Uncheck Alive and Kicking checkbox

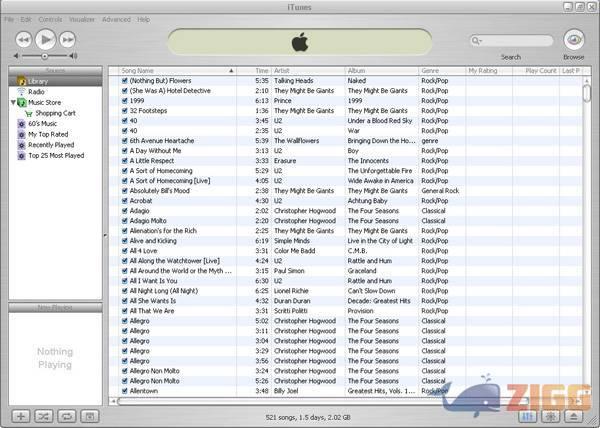click(124, 241)
